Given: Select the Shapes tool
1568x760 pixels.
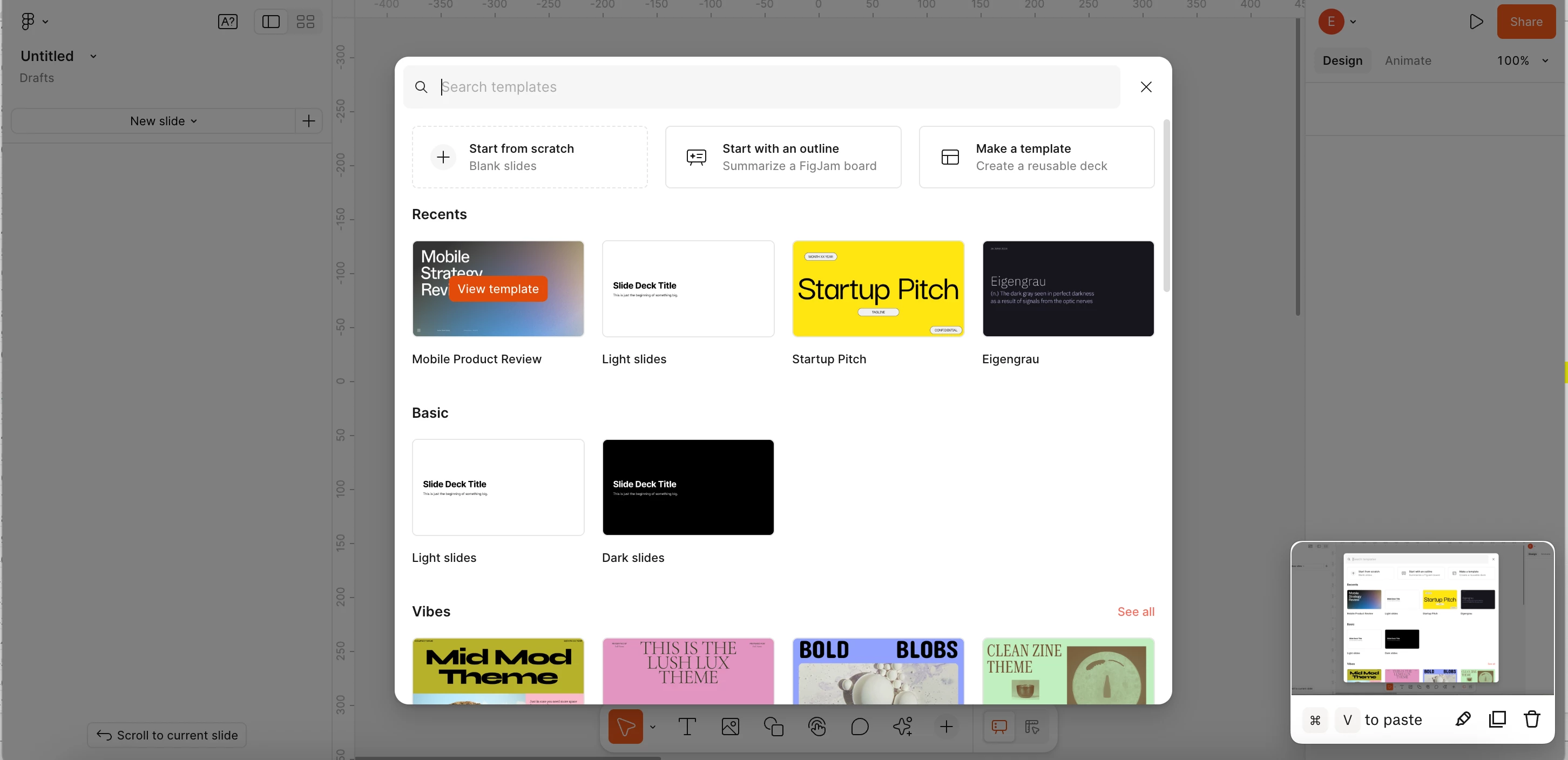Looking at the screenshot, I should coord(773,727).
